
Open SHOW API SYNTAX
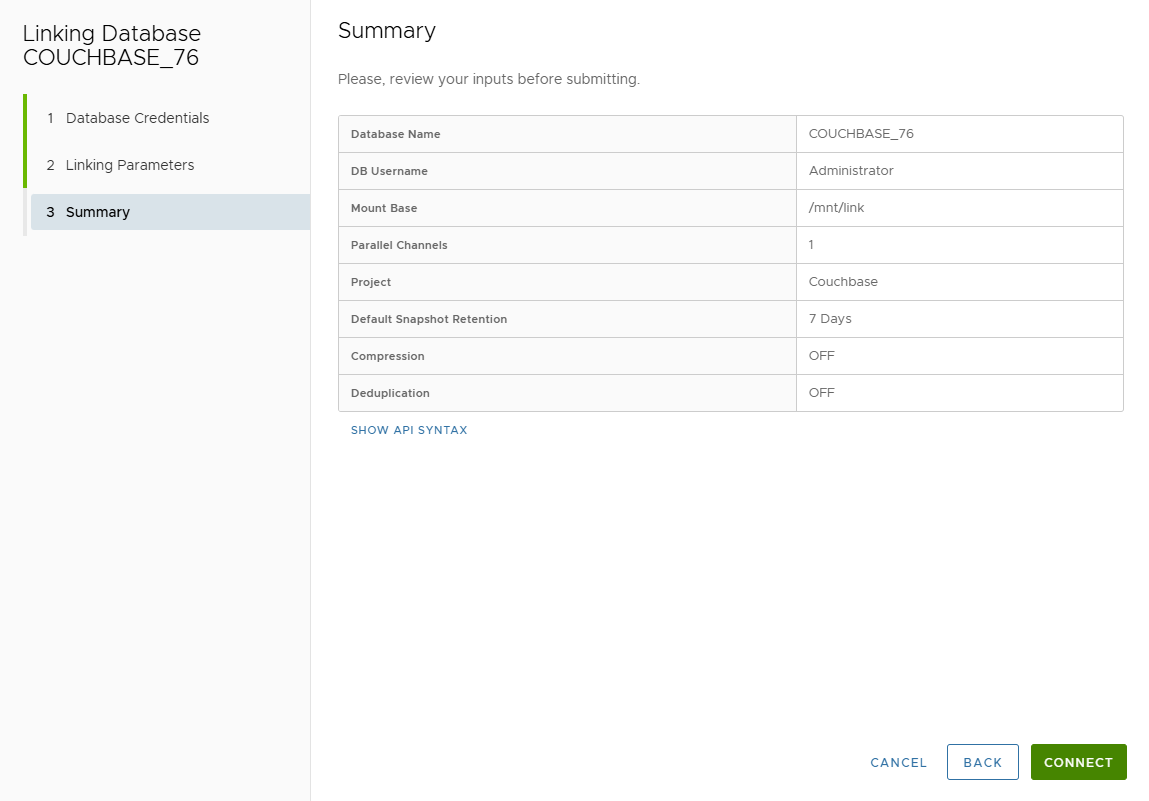pyautogui.click(x=408, y=430)
